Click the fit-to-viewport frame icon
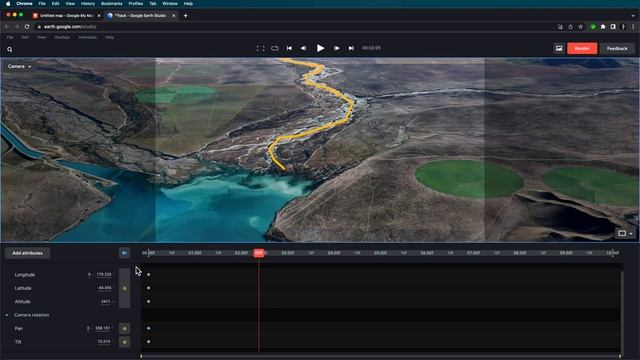 [x=260, y=48]
